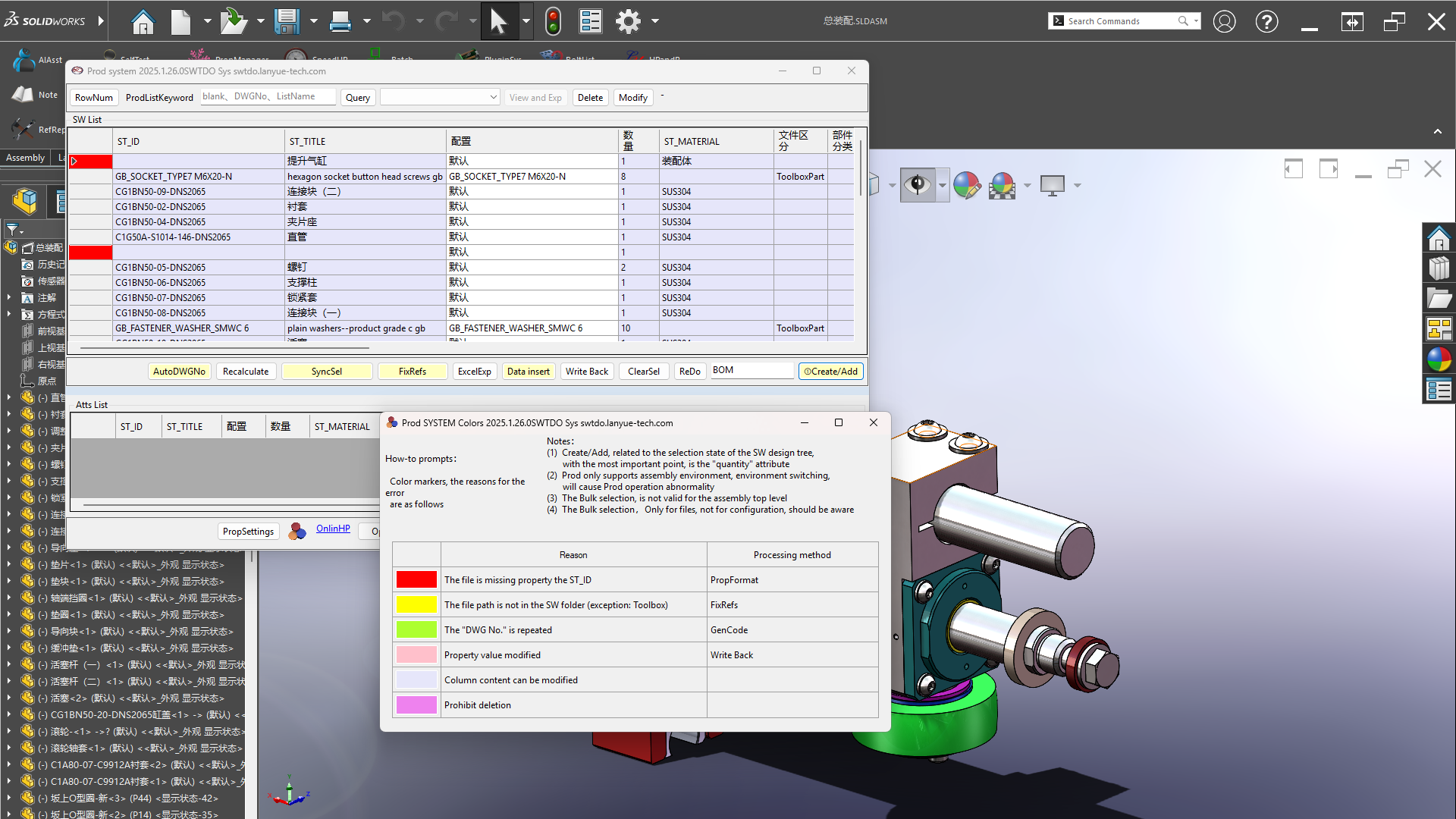
Task: Click the Rebuild traffic light icon
Action: pos(553,21)
